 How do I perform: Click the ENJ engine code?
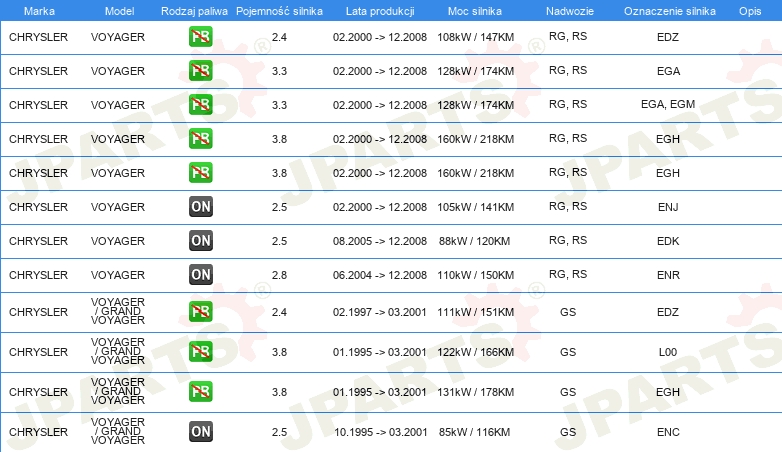668,207
